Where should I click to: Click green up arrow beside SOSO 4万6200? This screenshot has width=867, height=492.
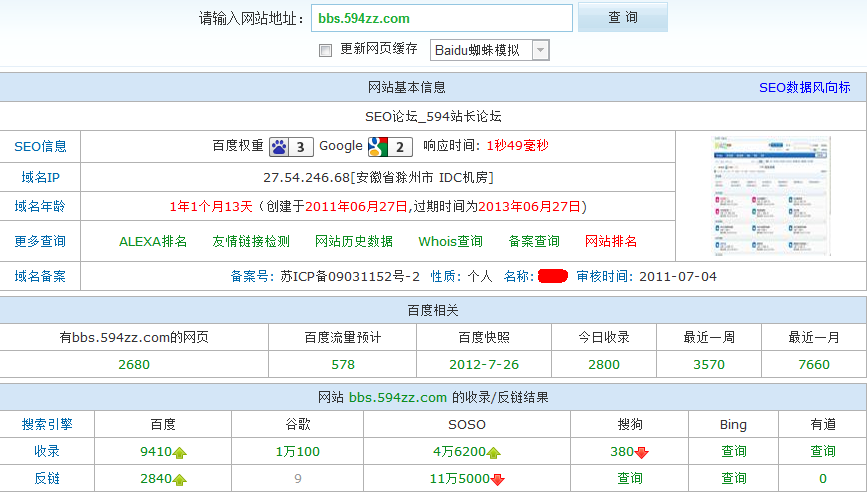coord(493,453)
